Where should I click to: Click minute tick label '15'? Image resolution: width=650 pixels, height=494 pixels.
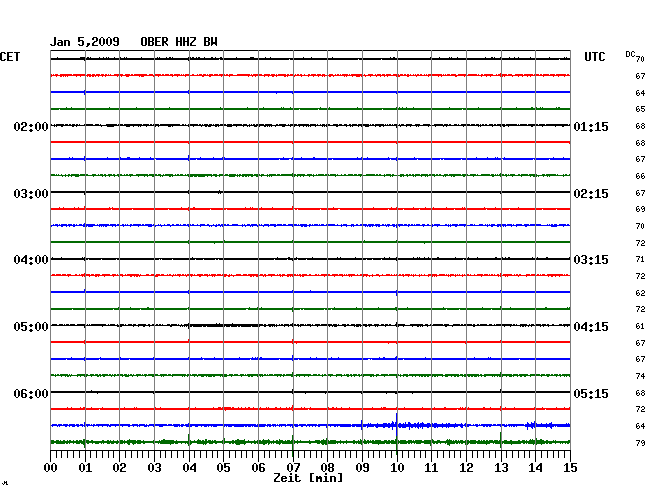click(x=570, y=467)
